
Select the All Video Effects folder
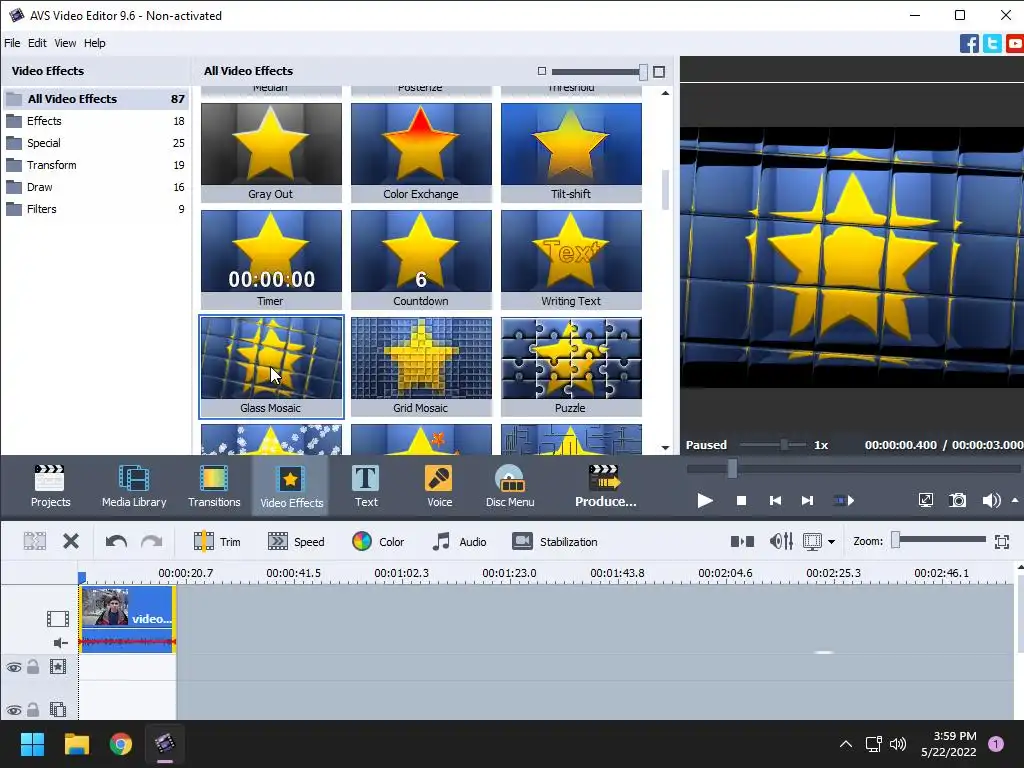click(95, 99)
